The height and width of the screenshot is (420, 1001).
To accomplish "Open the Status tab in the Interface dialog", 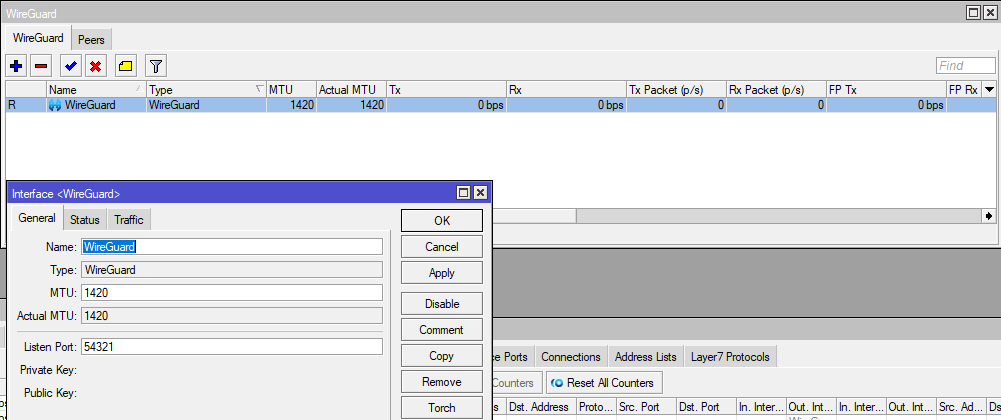I will pos(85,220).
